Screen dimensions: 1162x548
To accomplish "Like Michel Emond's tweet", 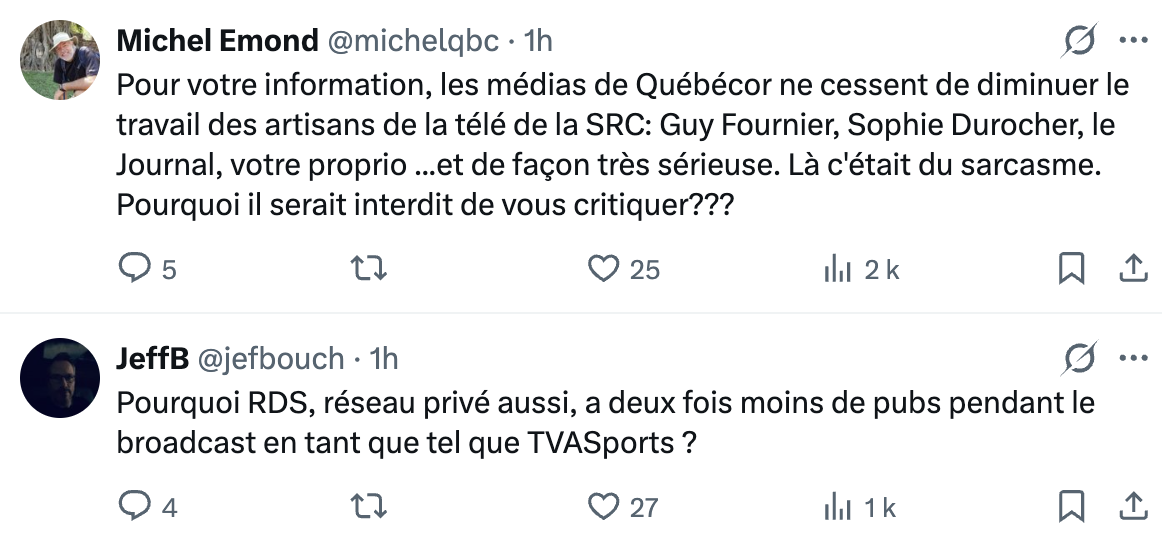I will click(x=603, y=268).
